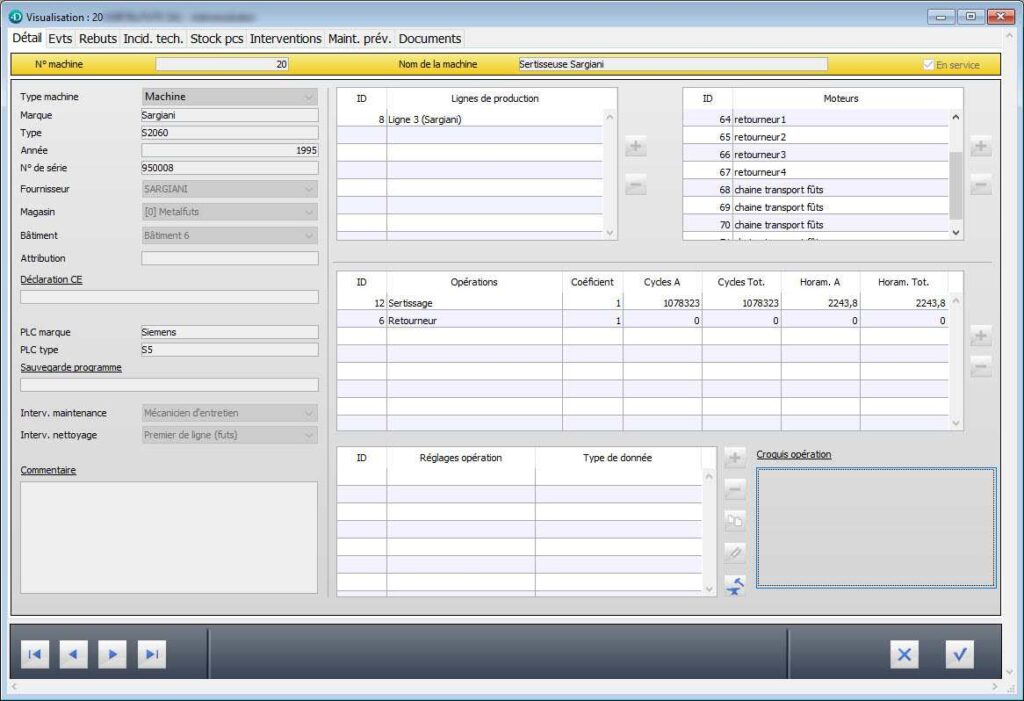Expand Interv. maintenance dropdown
The height and width of the screenshot is (701, 1024).
coord(230,413)
